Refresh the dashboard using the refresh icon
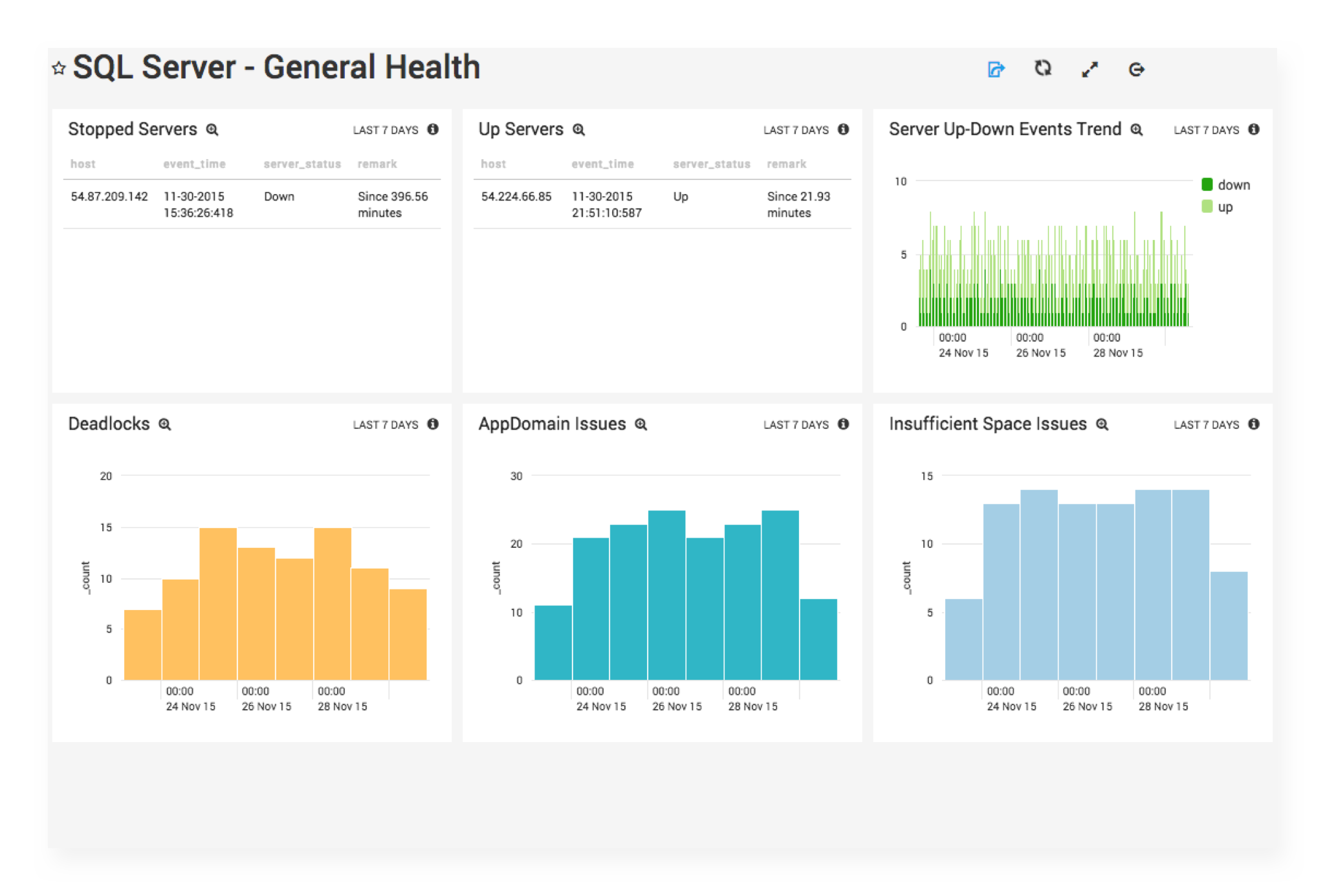The height and width of the screenshot is (896, 1325). (x=1042, y=69)
